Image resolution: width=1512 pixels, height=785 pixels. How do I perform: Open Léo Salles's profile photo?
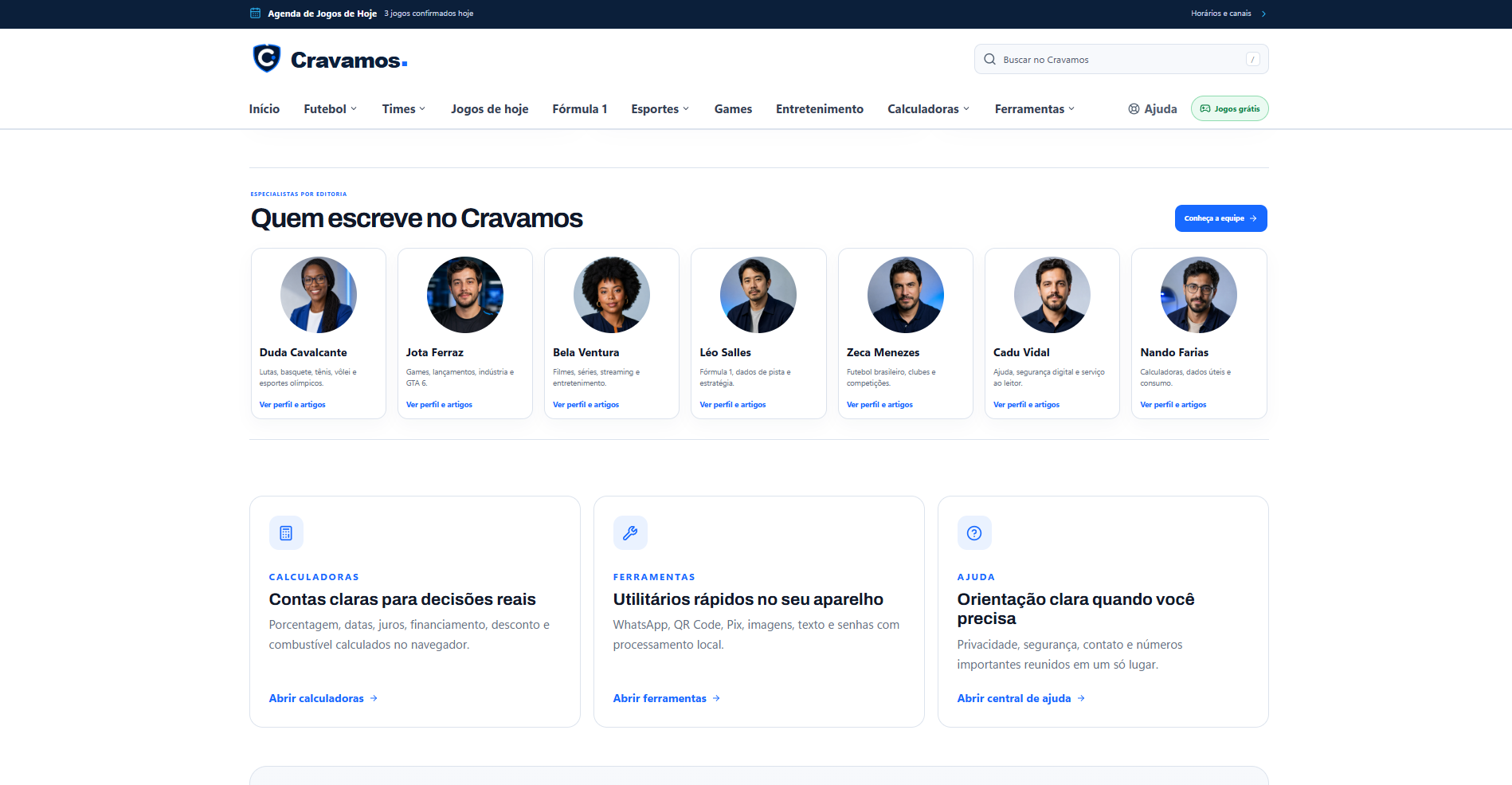pyautogui.click(x=758, y=295)
